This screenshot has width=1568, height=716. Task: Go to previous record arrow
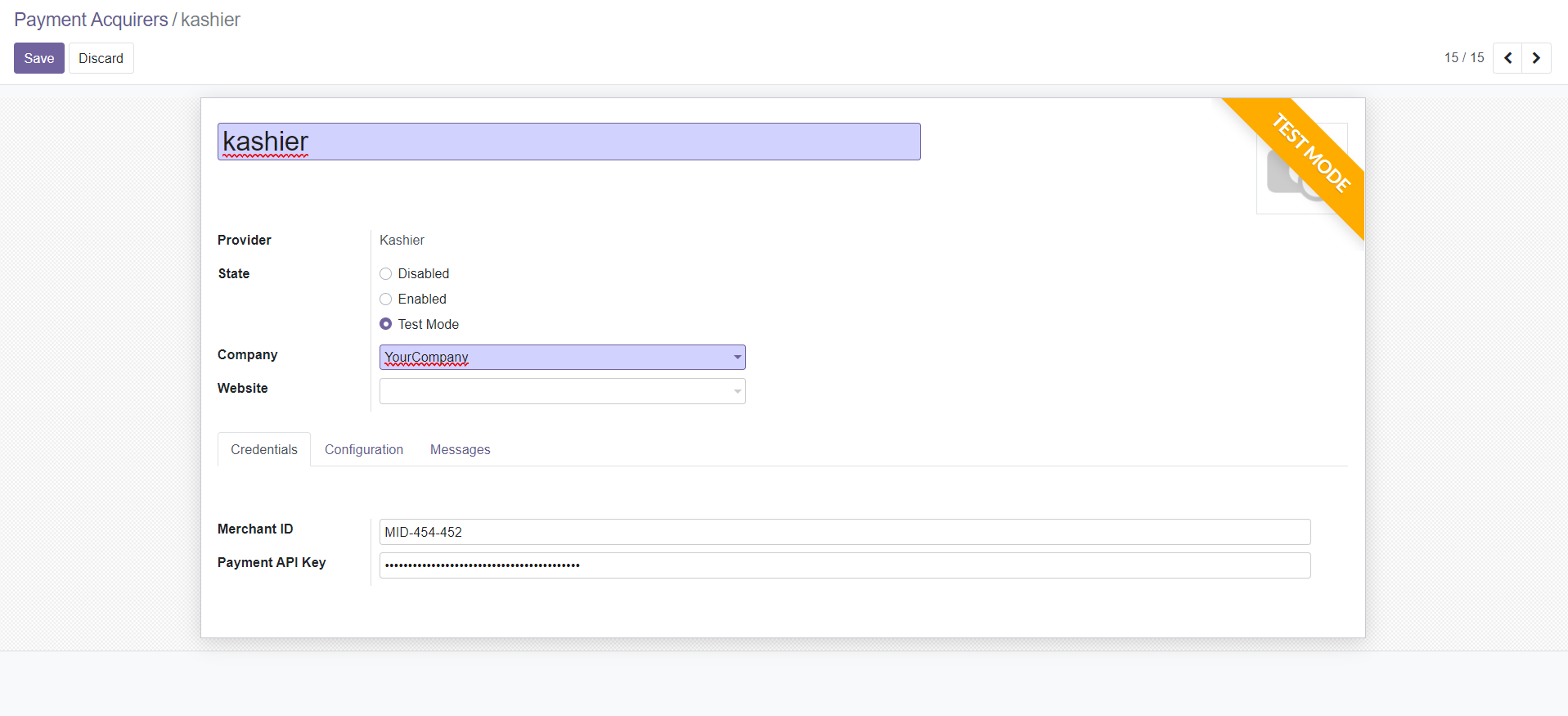click(x=1507, y=58)
